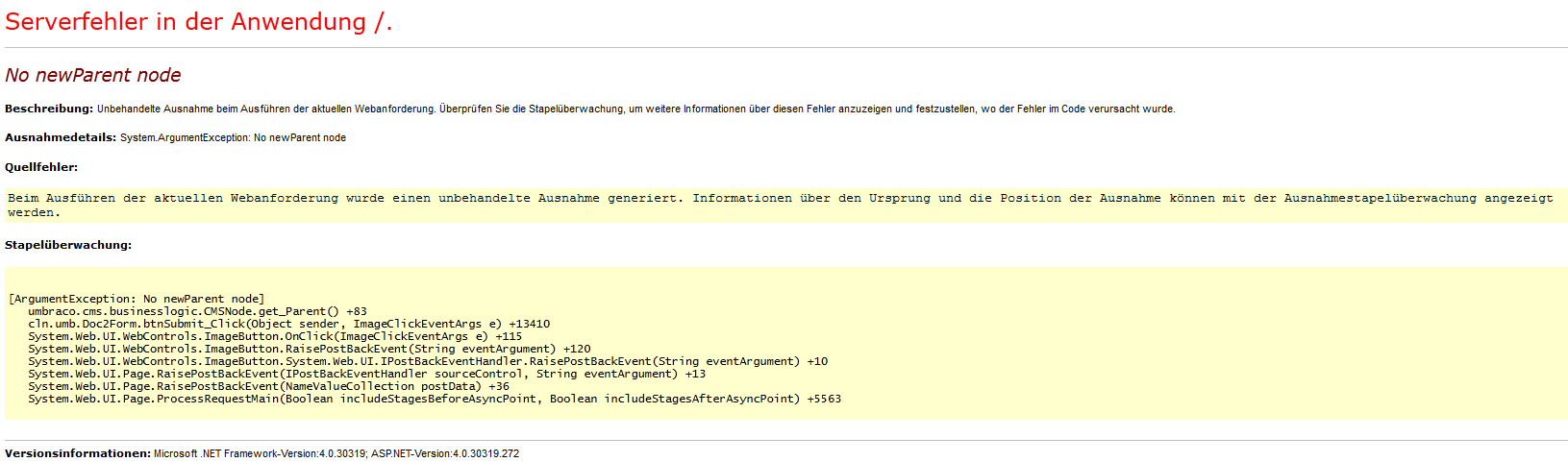Click the 'Versionsinformationen:' label

point(78,453)
